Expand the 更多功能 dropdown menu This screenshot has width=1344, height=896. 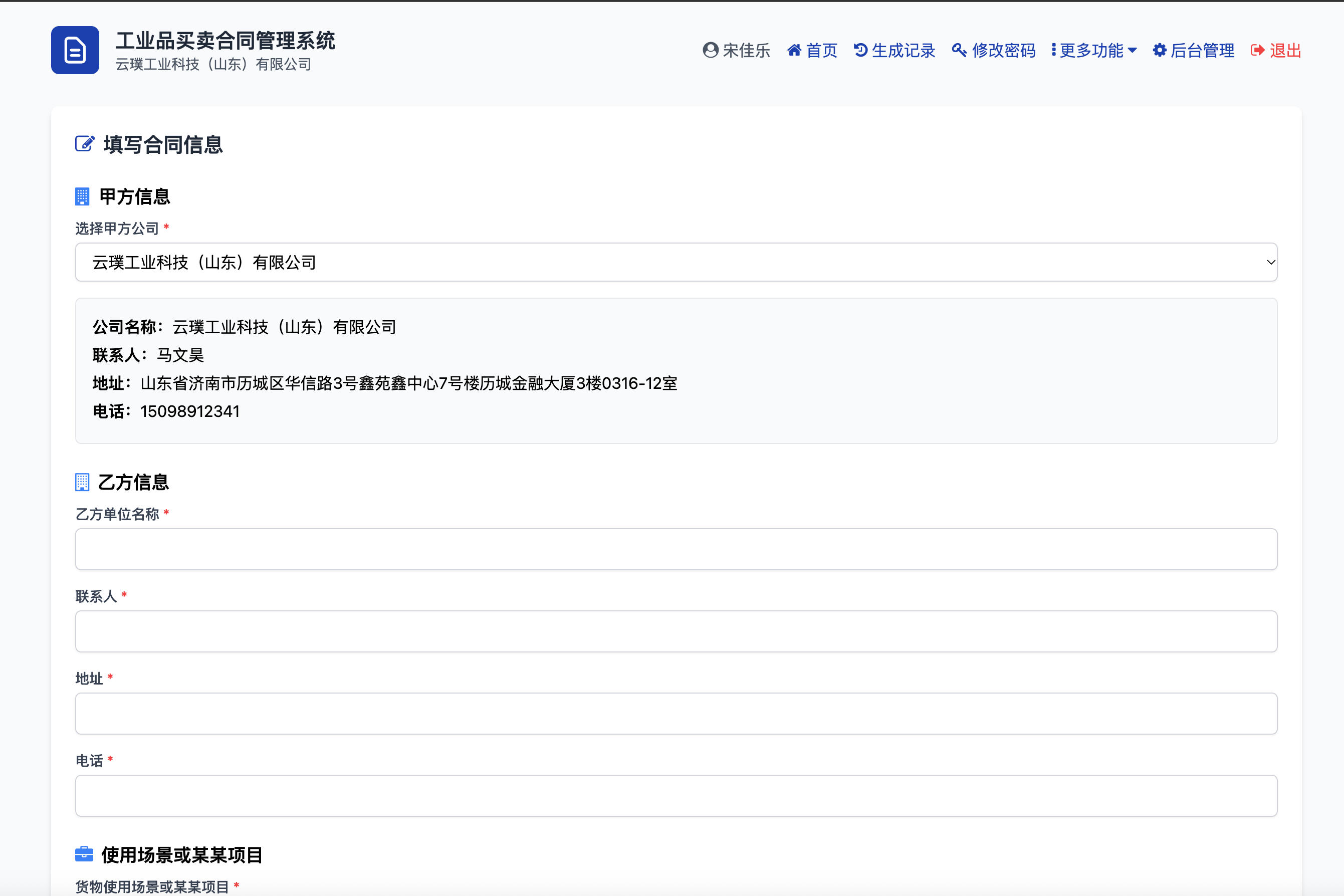tap(1094, 50)
